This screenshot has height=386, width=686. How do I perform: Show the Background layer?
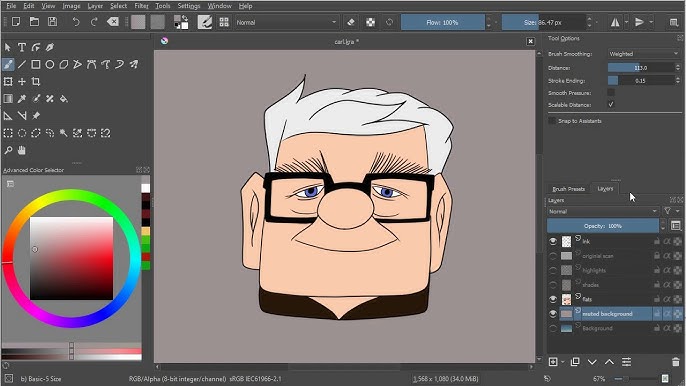[x=553, y=328]
